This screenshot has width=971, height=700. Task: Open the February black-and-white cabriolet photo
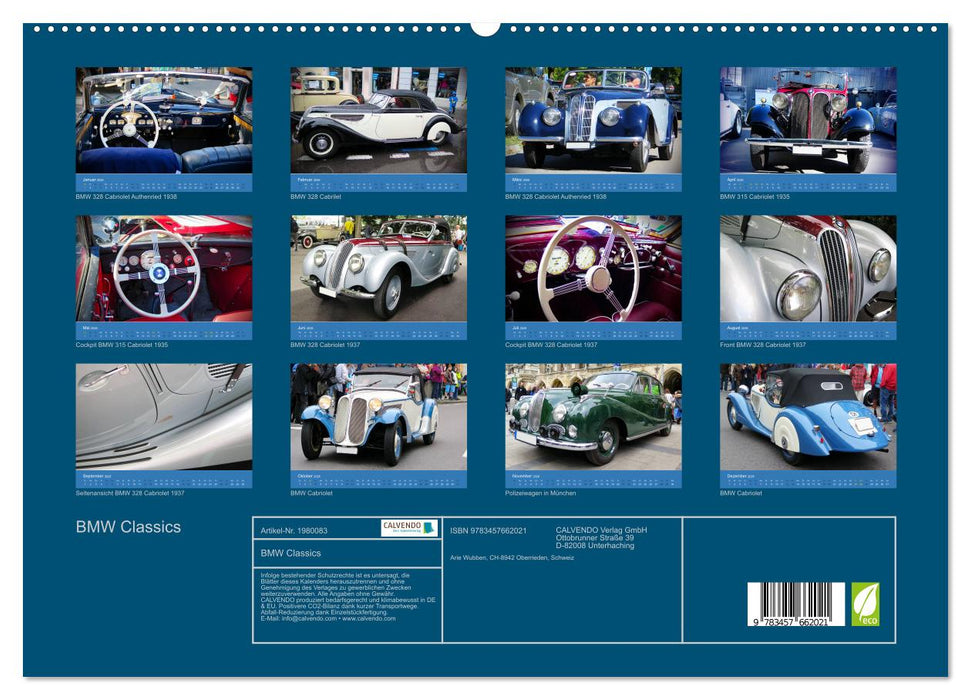click(x=378, y=120)
